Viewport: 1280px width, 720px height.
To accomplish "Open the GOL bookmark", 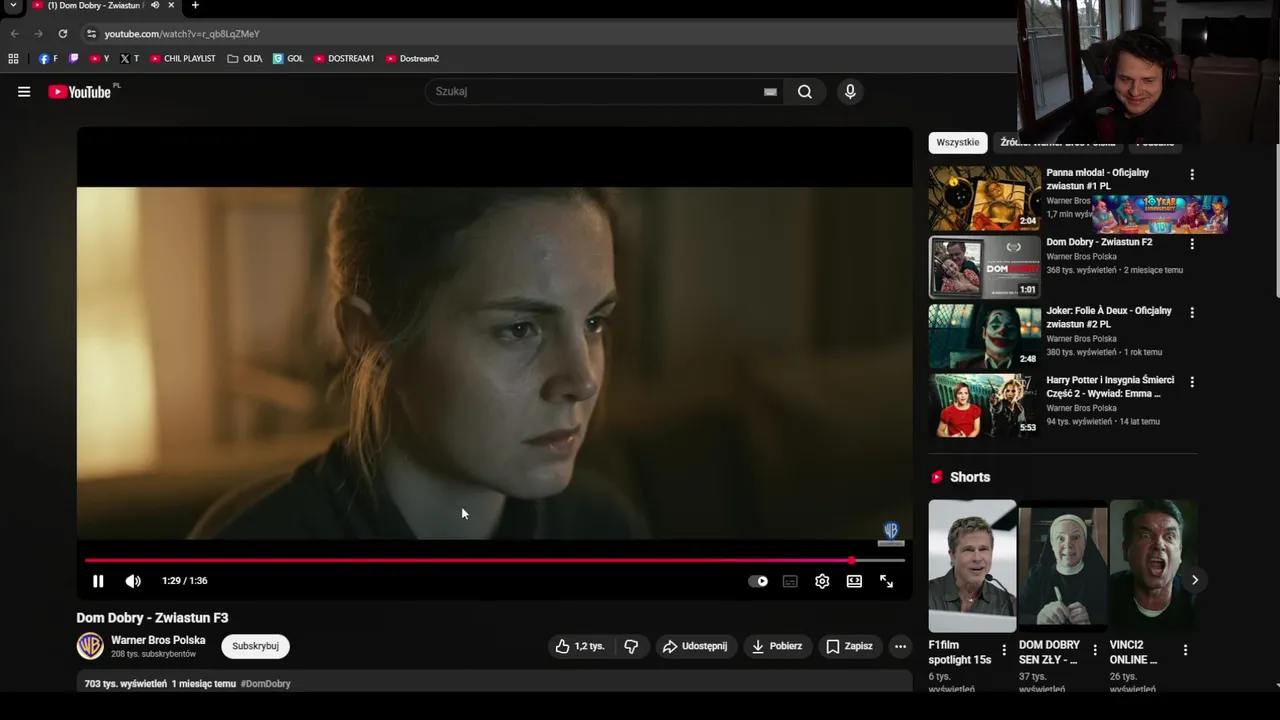I will [288, 59].
